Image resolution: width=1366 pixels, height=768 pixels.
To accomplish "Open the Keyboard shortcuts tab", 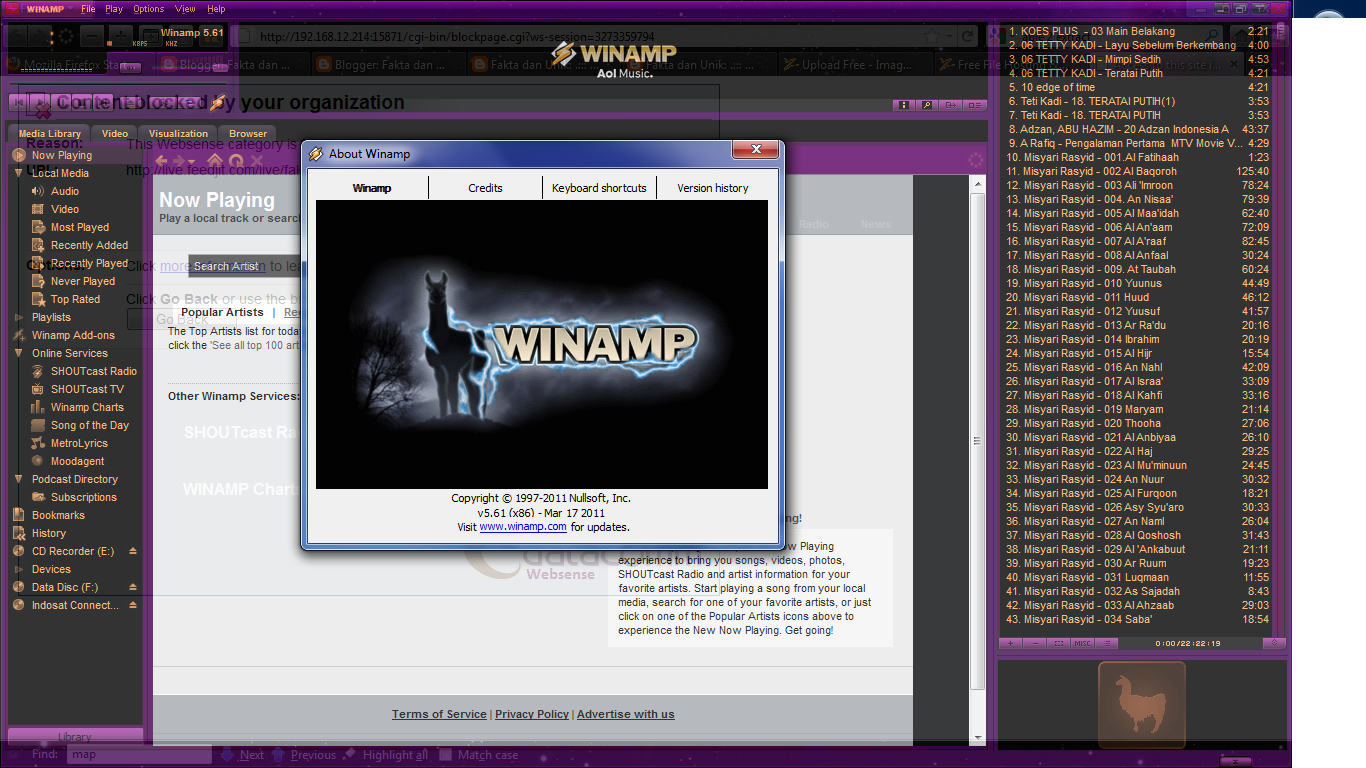I will (599, 187).
